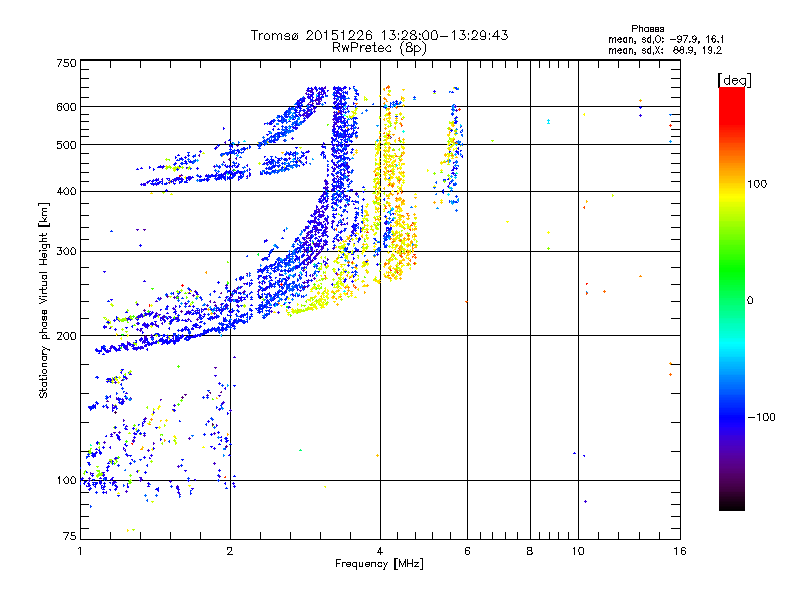Click the "1" MHz frequency axis label

[x=80, y=551]
